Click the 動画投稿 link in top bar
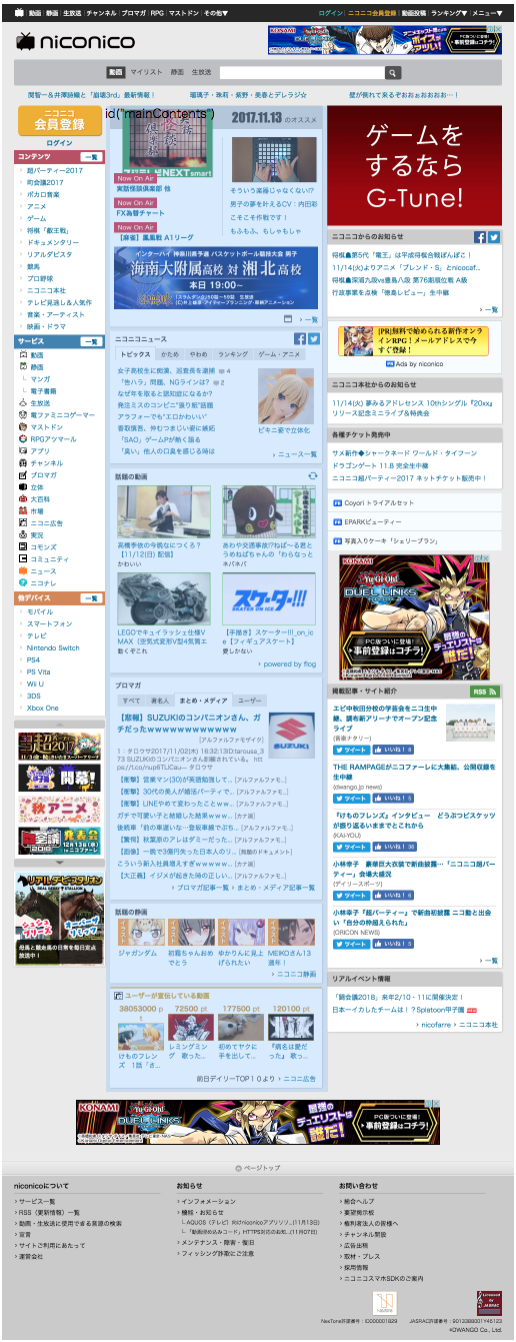 [x=414, y=14]
